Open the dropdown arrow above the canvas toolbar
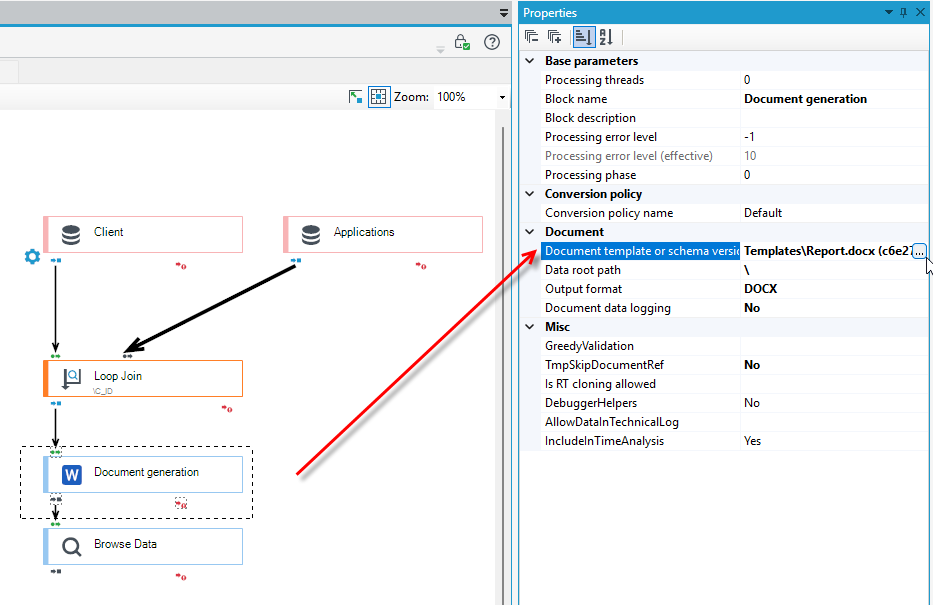933x605 pixels. pyautogui.click(x=503, y=13)
